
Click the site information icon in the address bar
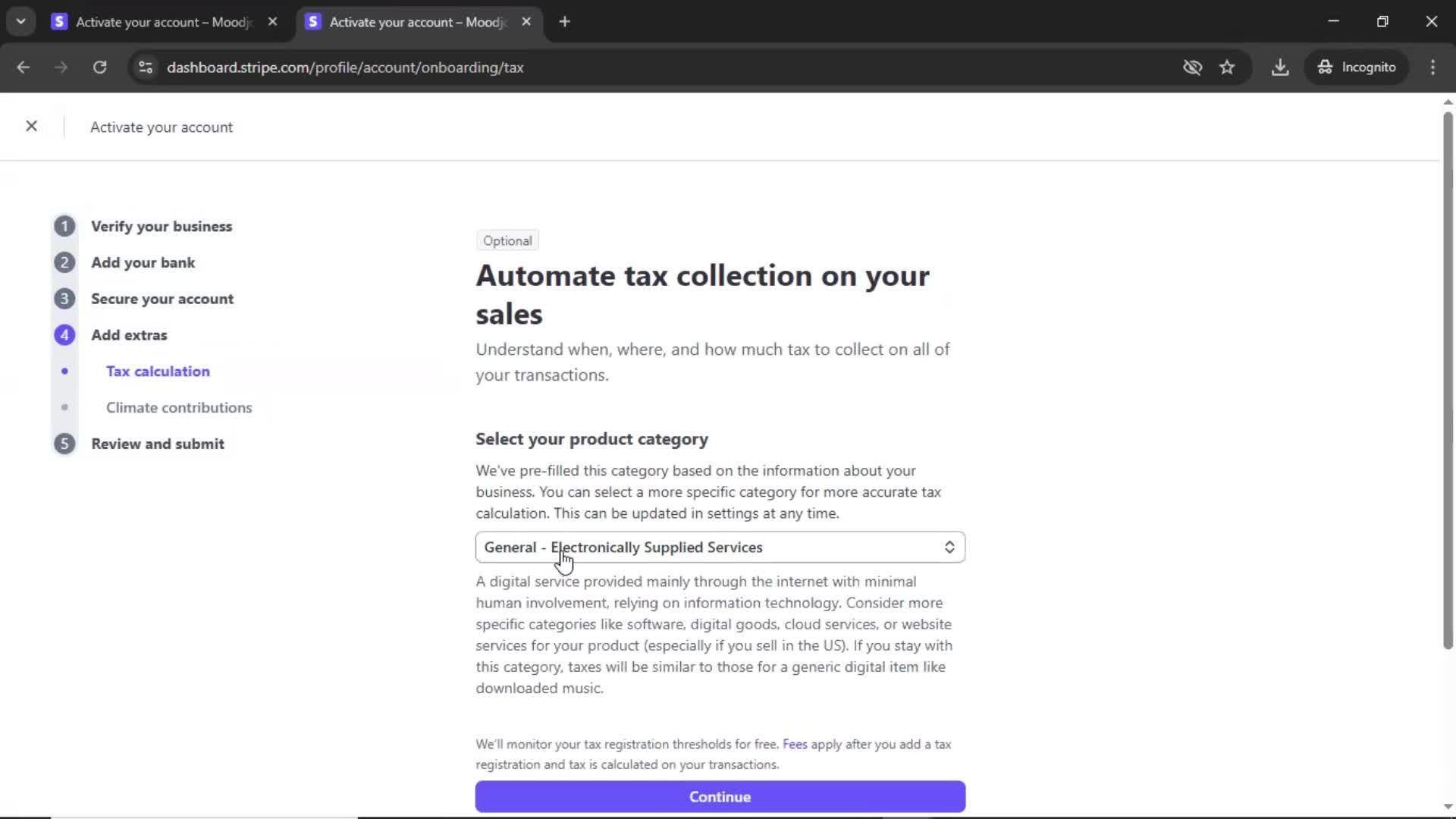point(146,67)
